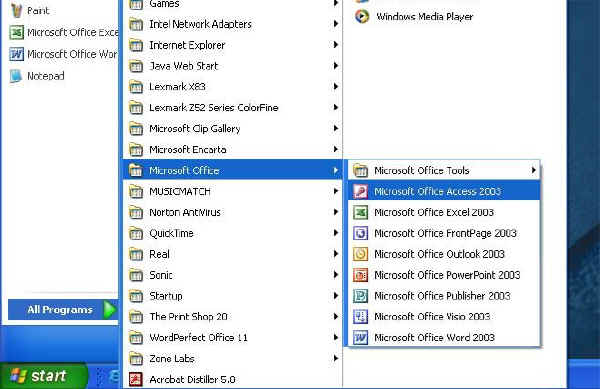Click the Lexmark X83 folder icon
The height and width of the screenshot is (389, 600).
point(136,87)
